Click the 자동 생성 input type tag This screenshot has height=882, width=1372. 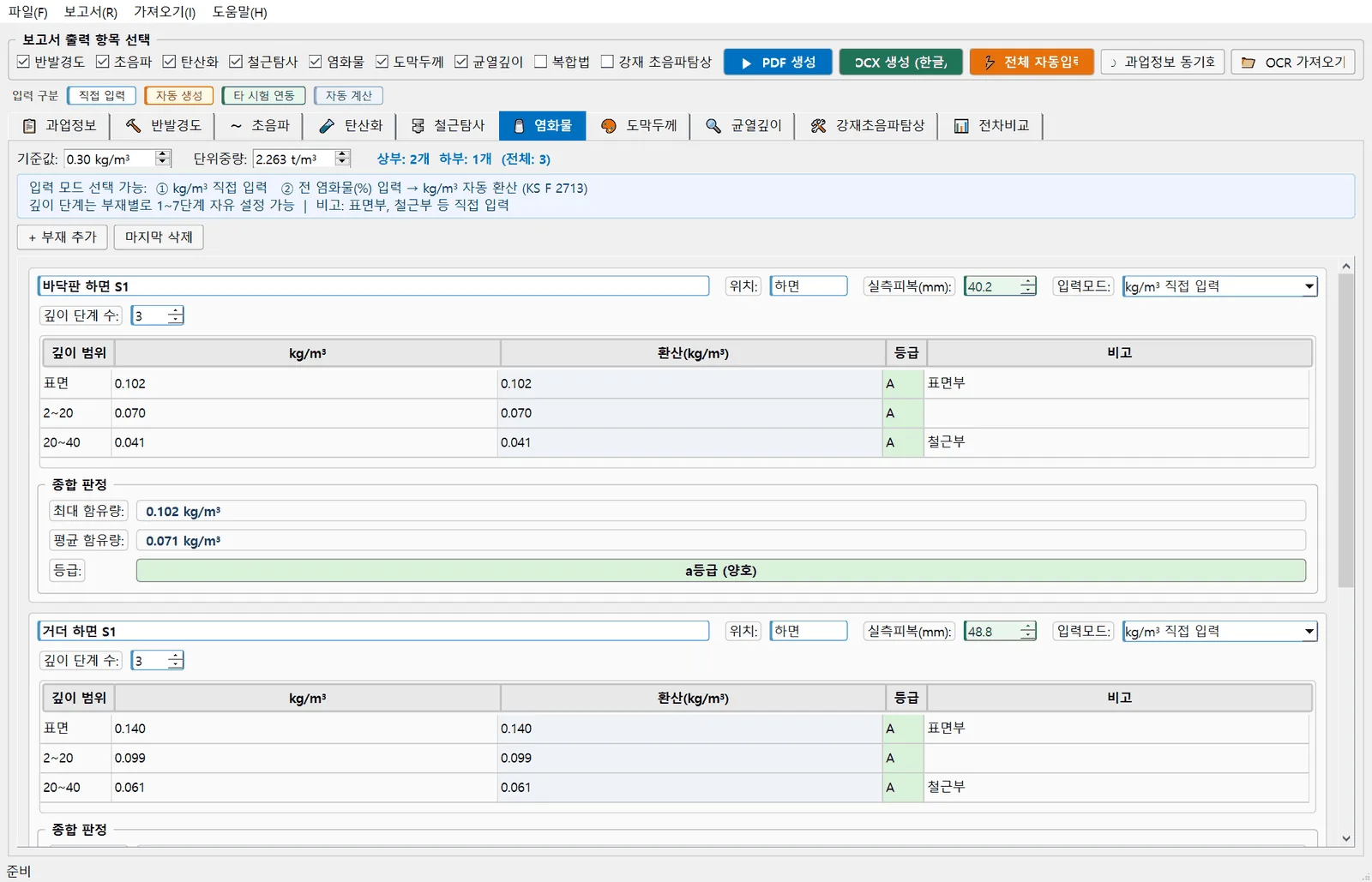point(178,96)
